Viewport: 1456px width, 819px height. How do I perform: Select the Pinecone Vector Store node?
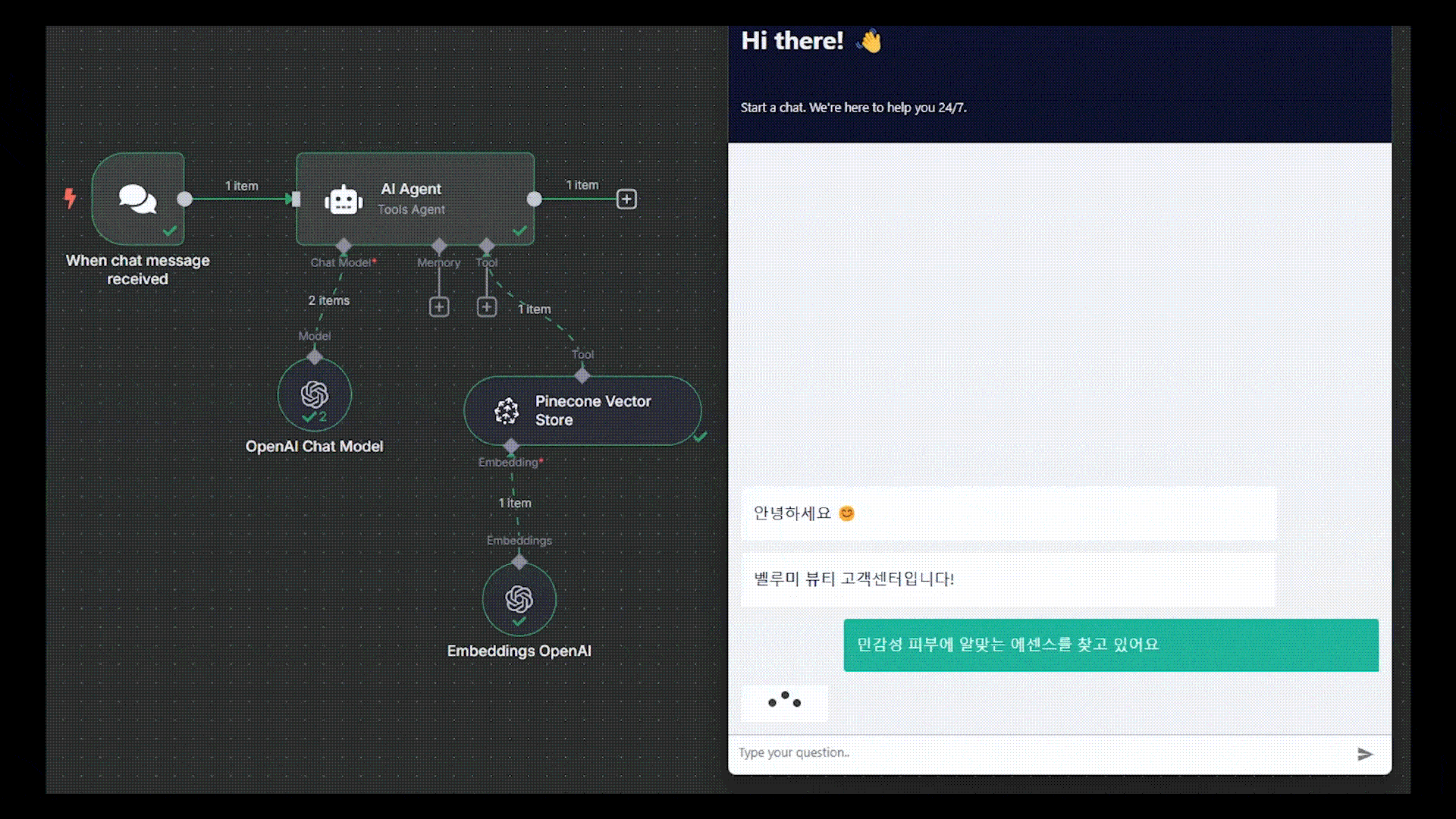coord(582,410)
